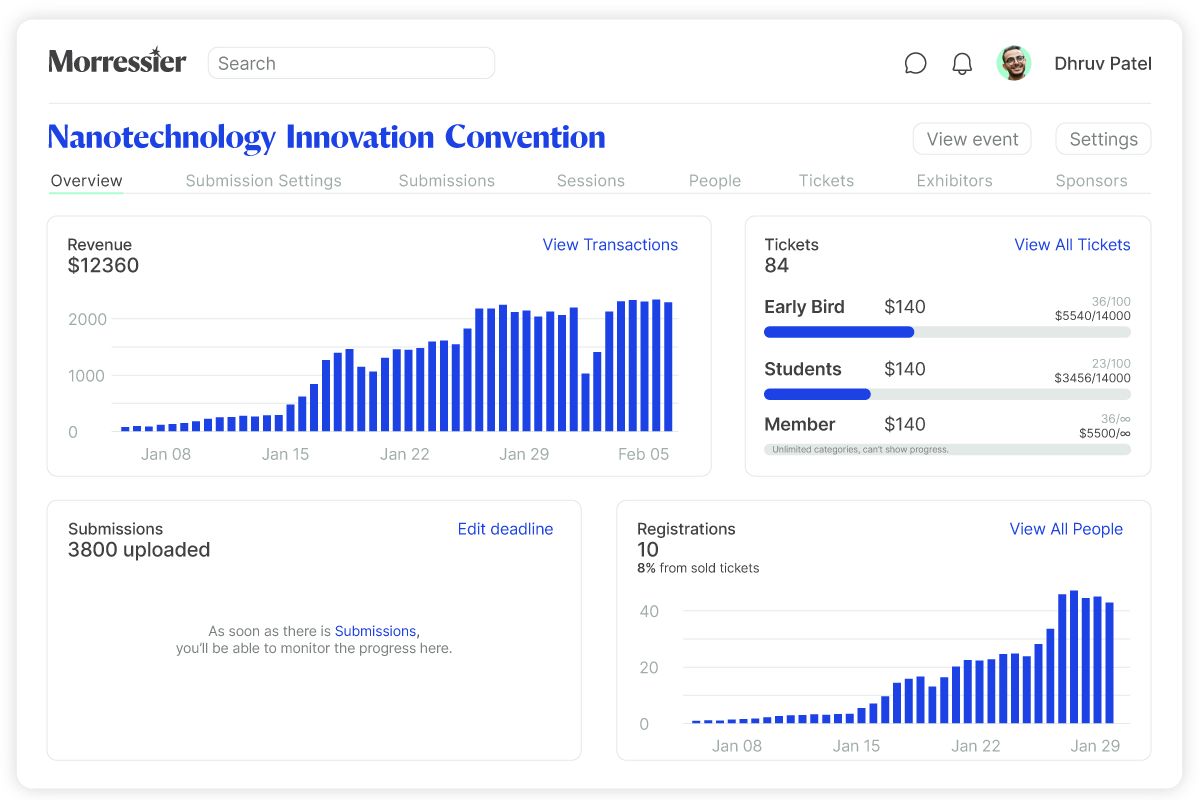Click the Morressier logo
Image resolution: width=1200 pixels, height=800 pixels.
point(117,62)
